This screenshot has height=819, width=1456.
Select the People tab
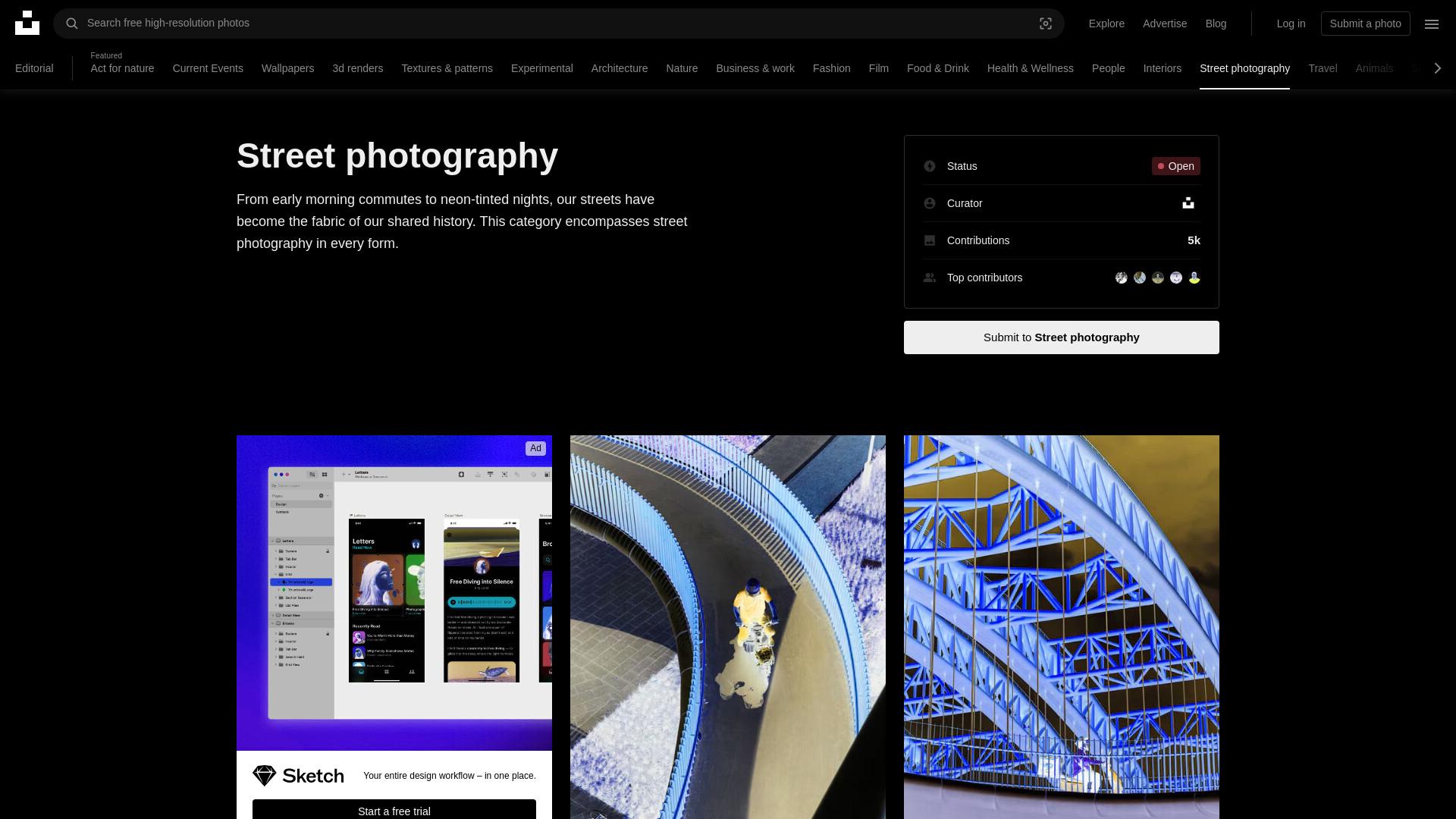click(x=1108, y=68)
